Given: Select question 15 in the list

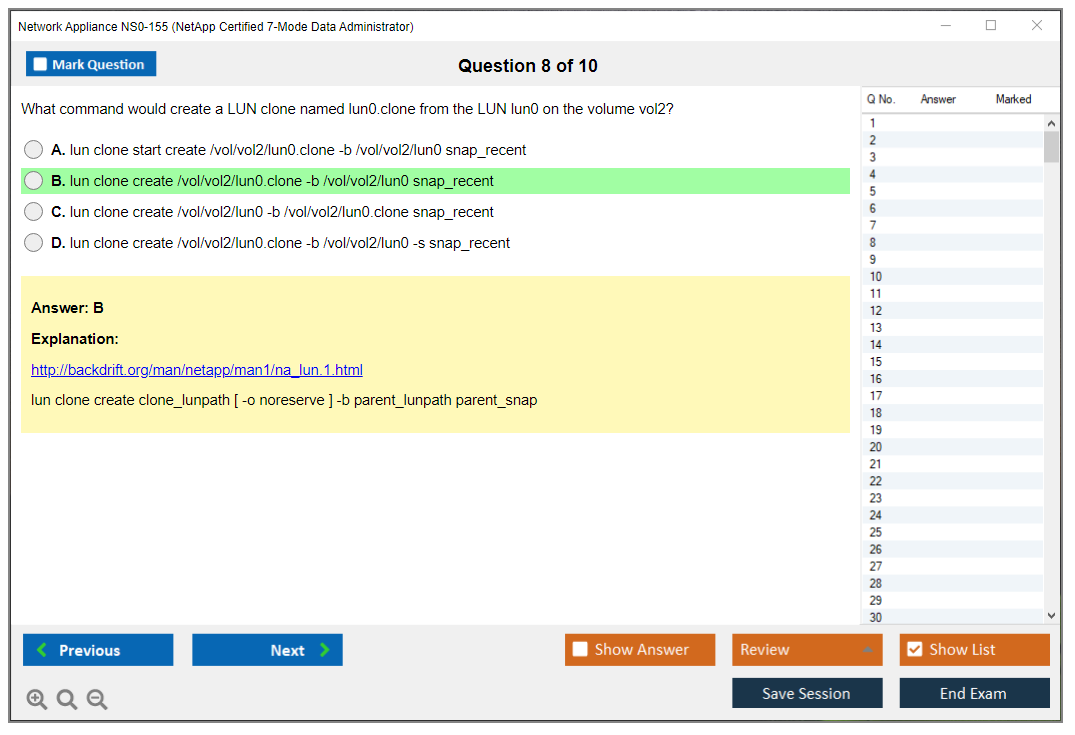Looking at the screenshot, I should coord(876,362).
